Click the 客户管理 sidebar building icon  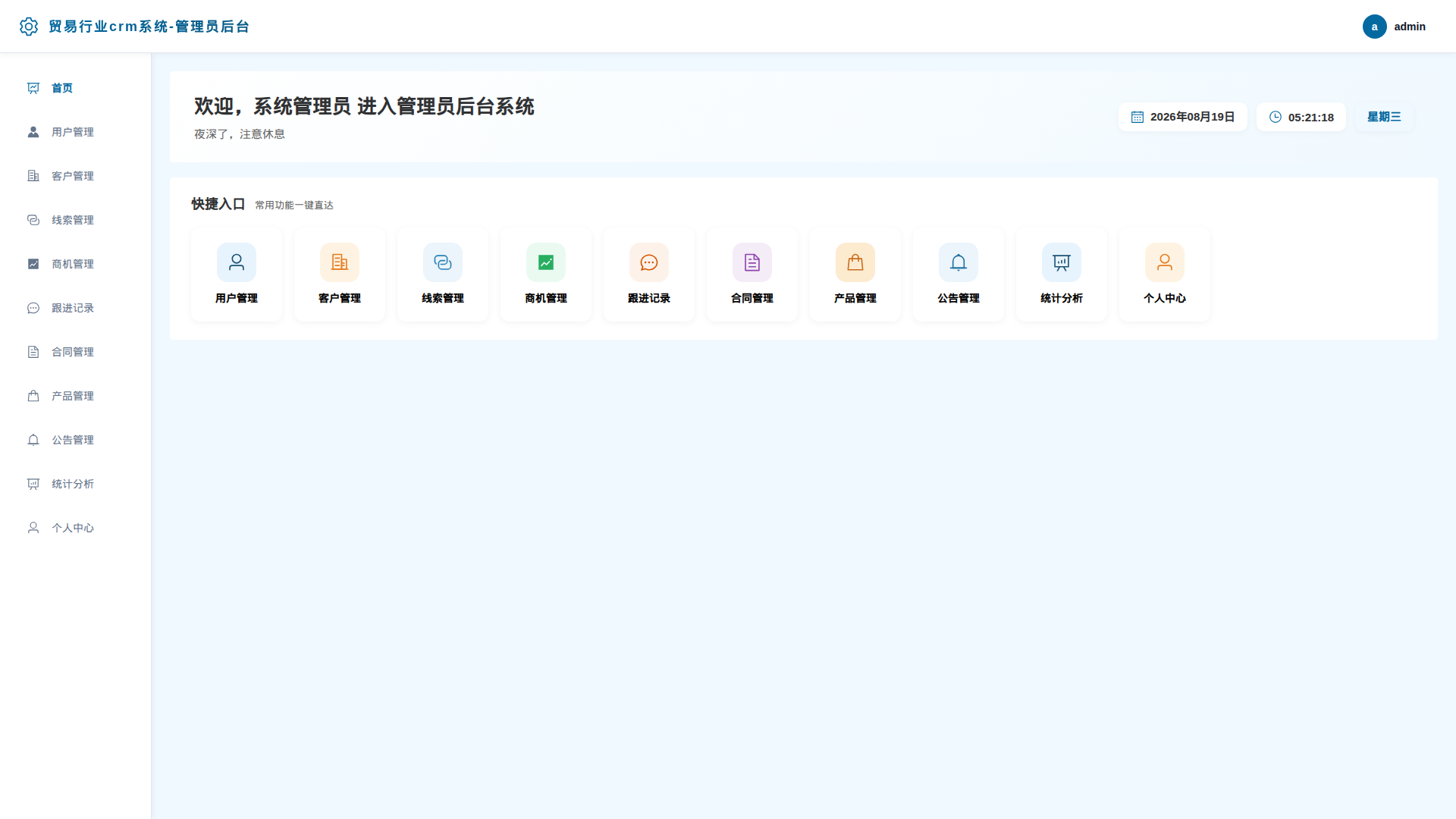33,176
